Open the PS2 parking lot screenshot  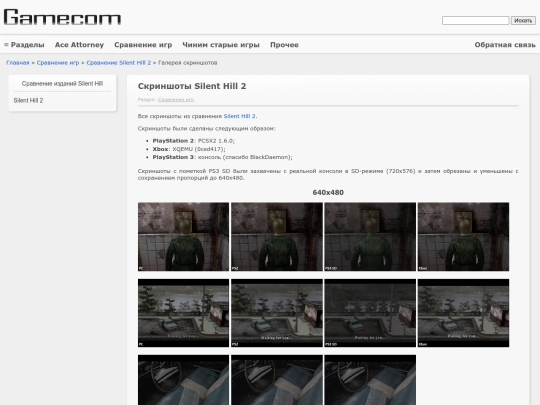[x=277, y=313]
